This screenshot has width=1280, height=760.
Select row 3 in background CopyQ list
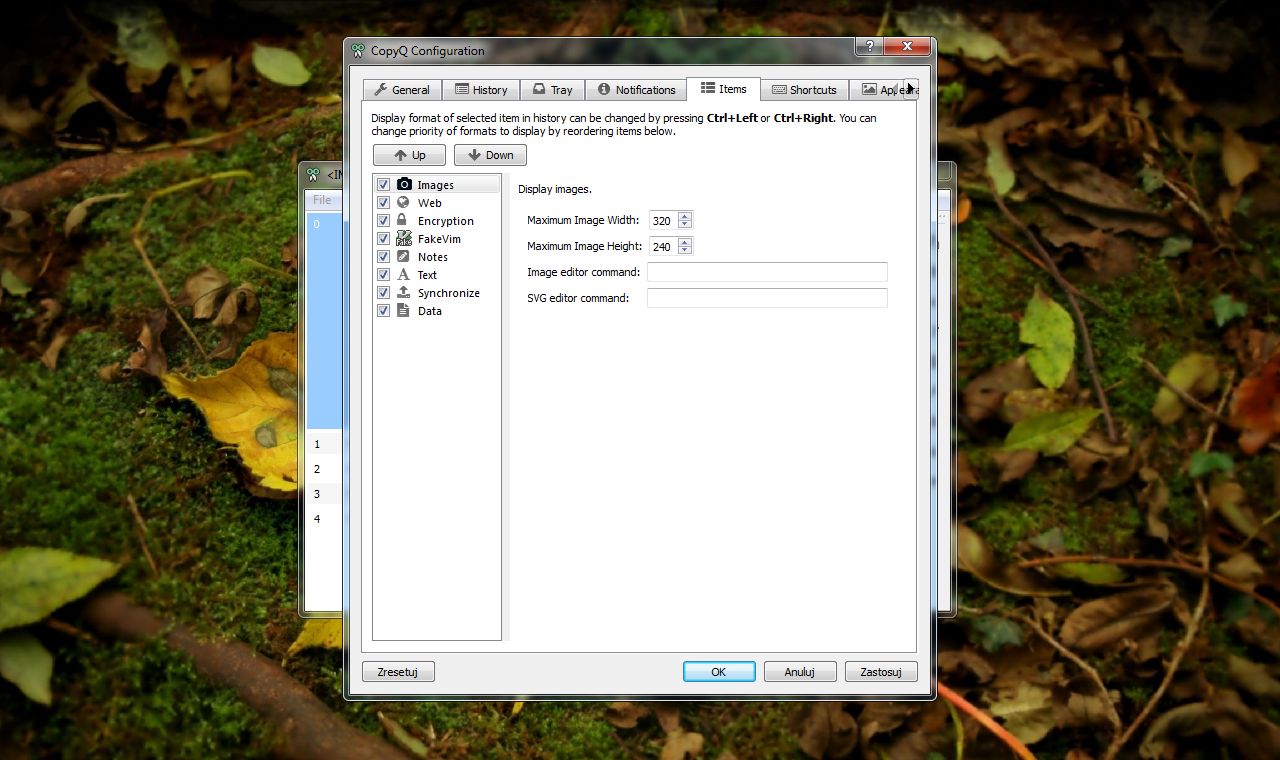[324, 494]
